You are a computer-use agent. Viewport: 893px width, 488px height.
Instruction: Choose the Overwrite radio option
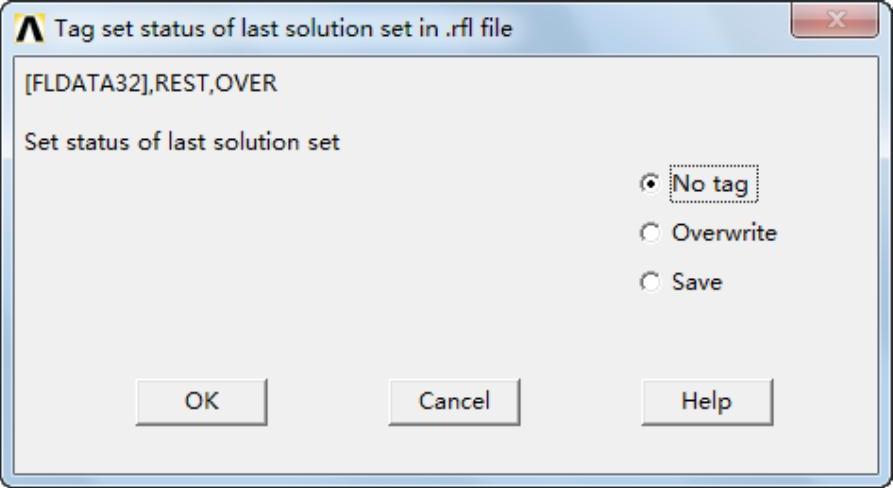tap(651, 233)
